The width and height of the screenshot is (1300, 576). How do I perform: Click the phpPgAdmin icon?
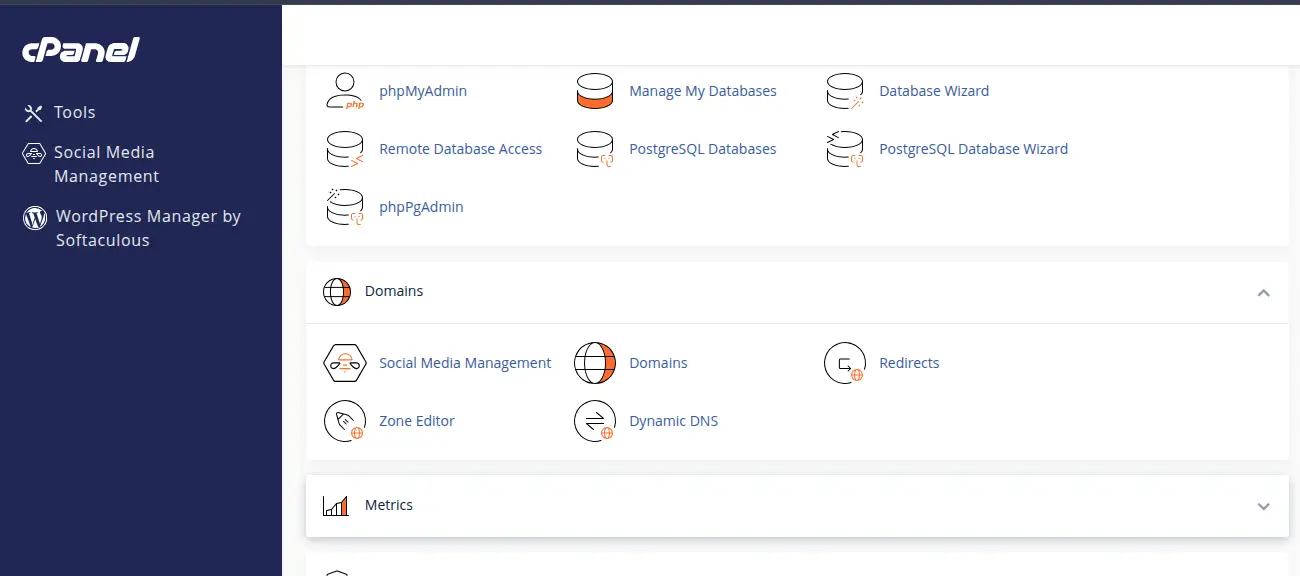345,207
